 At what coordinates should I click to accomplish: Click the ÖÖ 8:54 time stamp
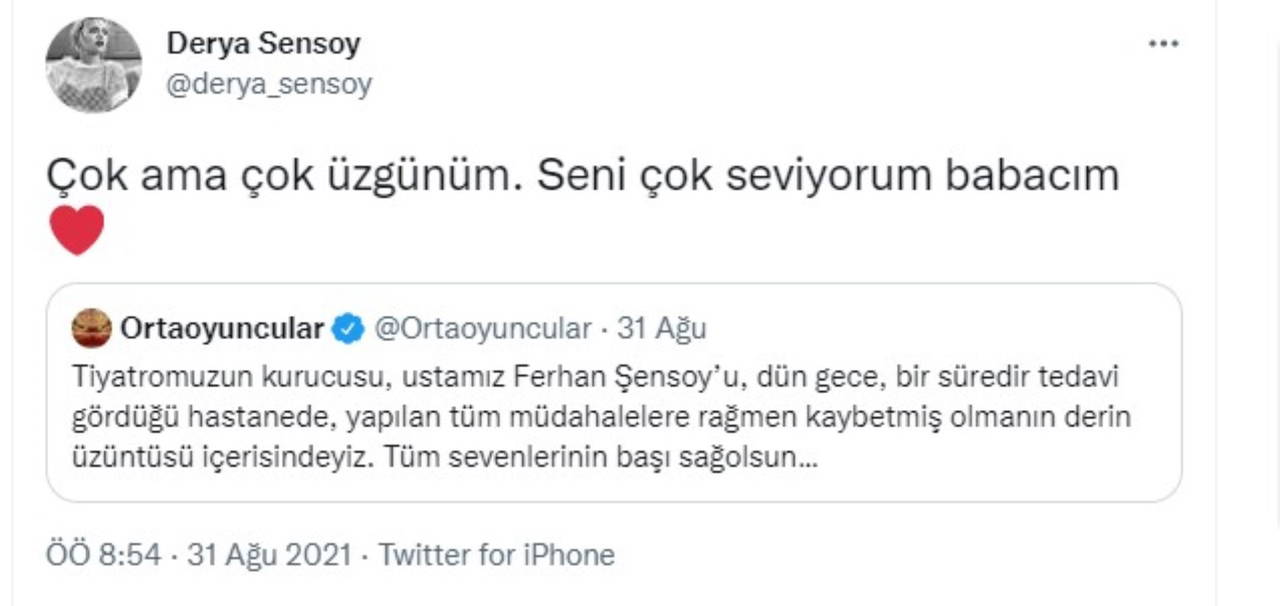103,554
